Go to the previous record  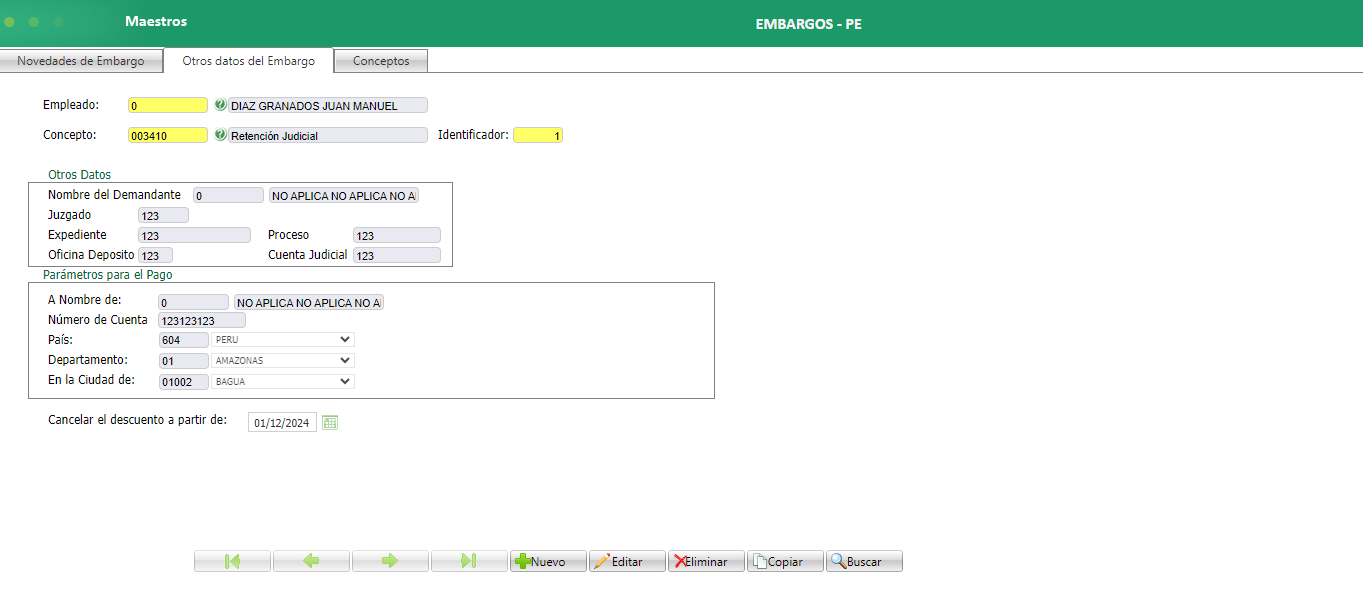pos(311,561)
